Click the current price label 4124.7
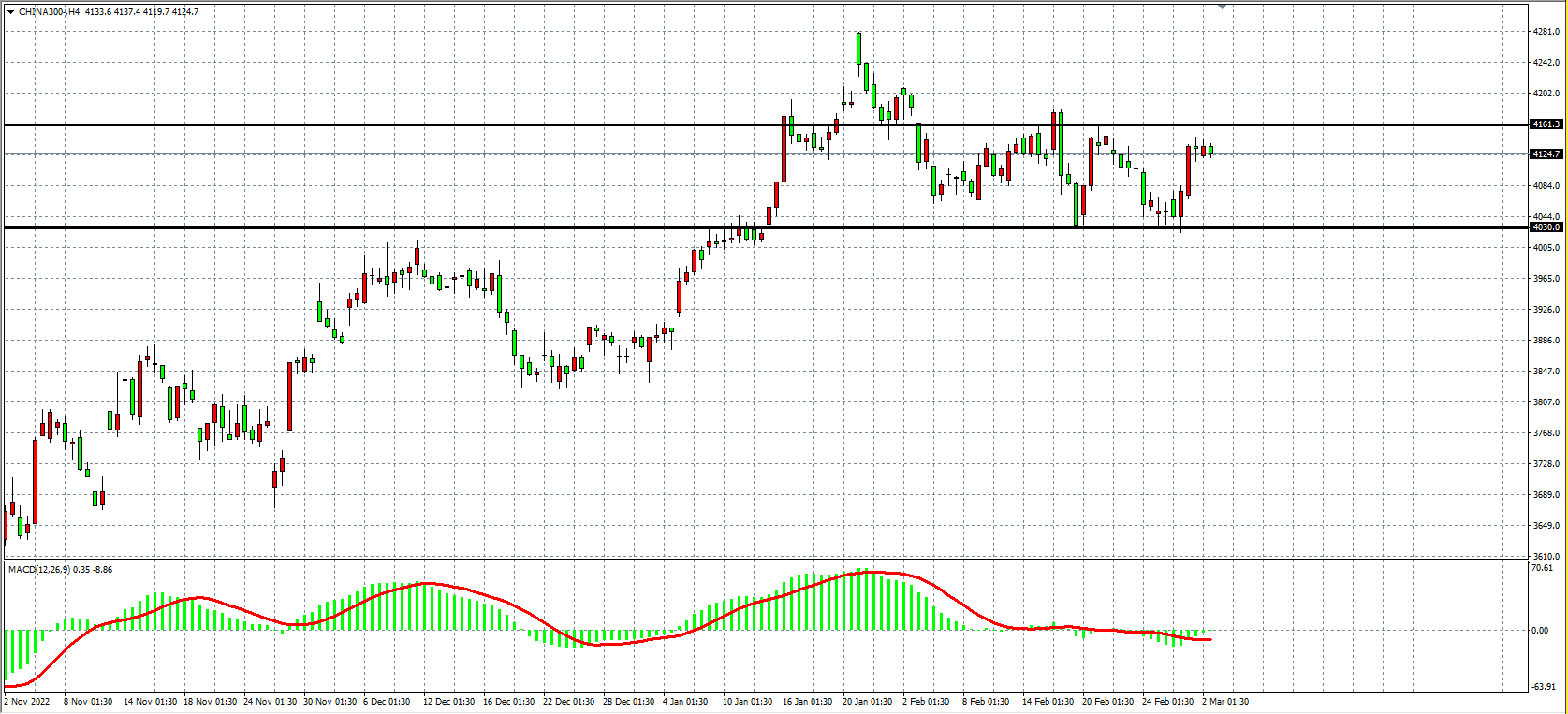 coord(1546,154)
